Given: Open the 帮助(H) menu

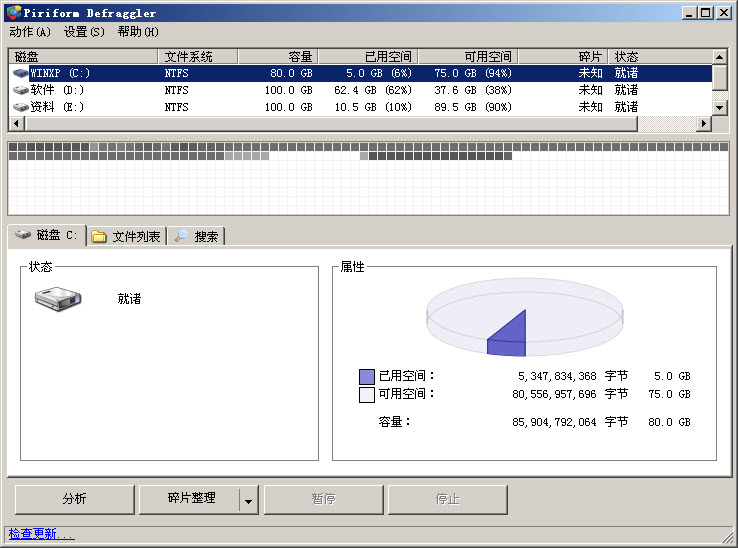Looking at the screenshot, I should 138,32.
